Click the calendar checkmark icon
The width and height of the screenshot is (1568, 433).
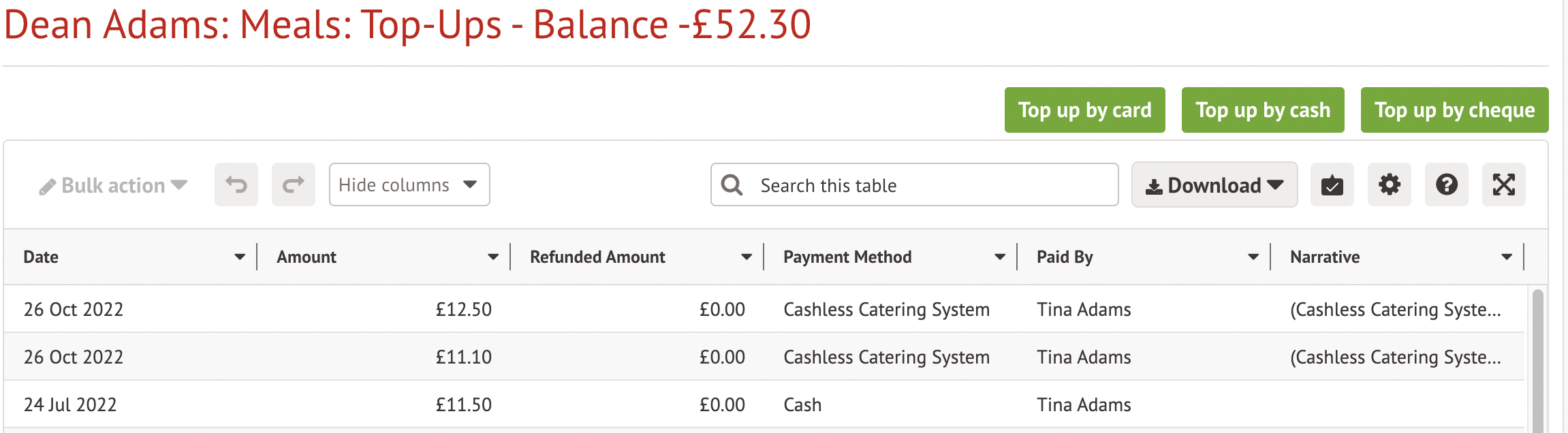pos(1332,185)
